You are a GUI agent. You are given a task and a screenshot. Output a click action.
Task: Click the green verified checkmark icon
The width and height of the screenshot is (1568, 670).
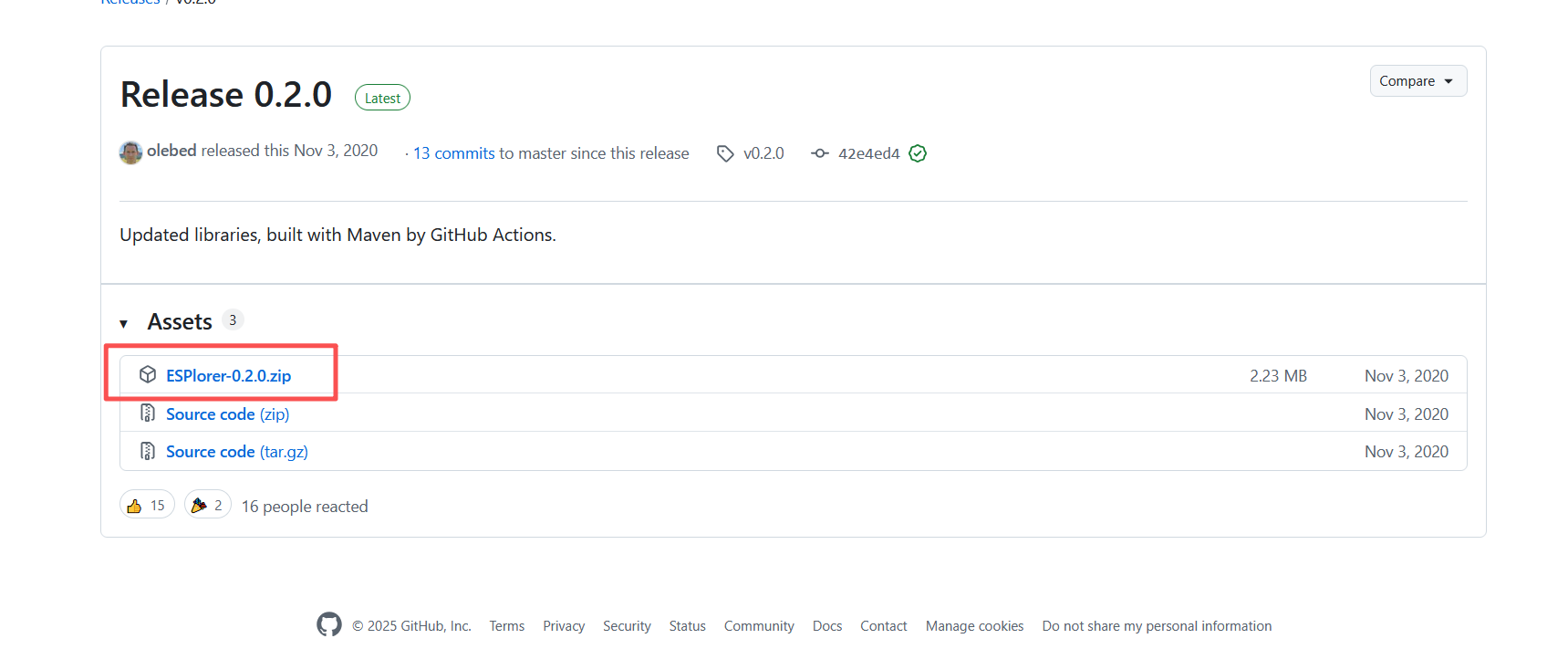click(918, 153)
